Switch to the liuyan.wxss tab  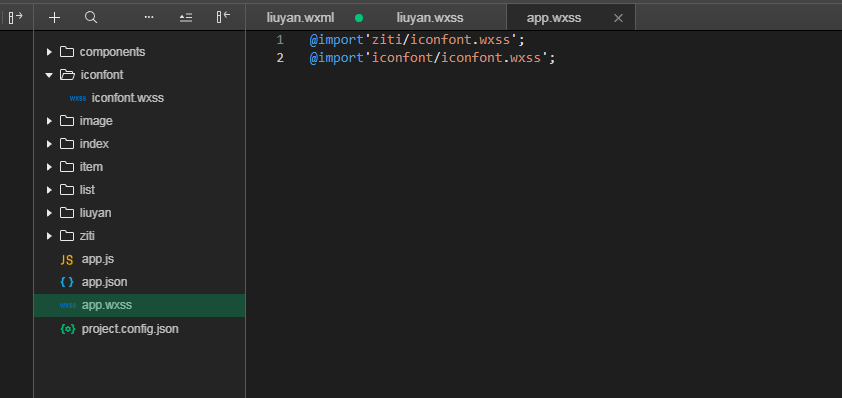tap(430, 18)
